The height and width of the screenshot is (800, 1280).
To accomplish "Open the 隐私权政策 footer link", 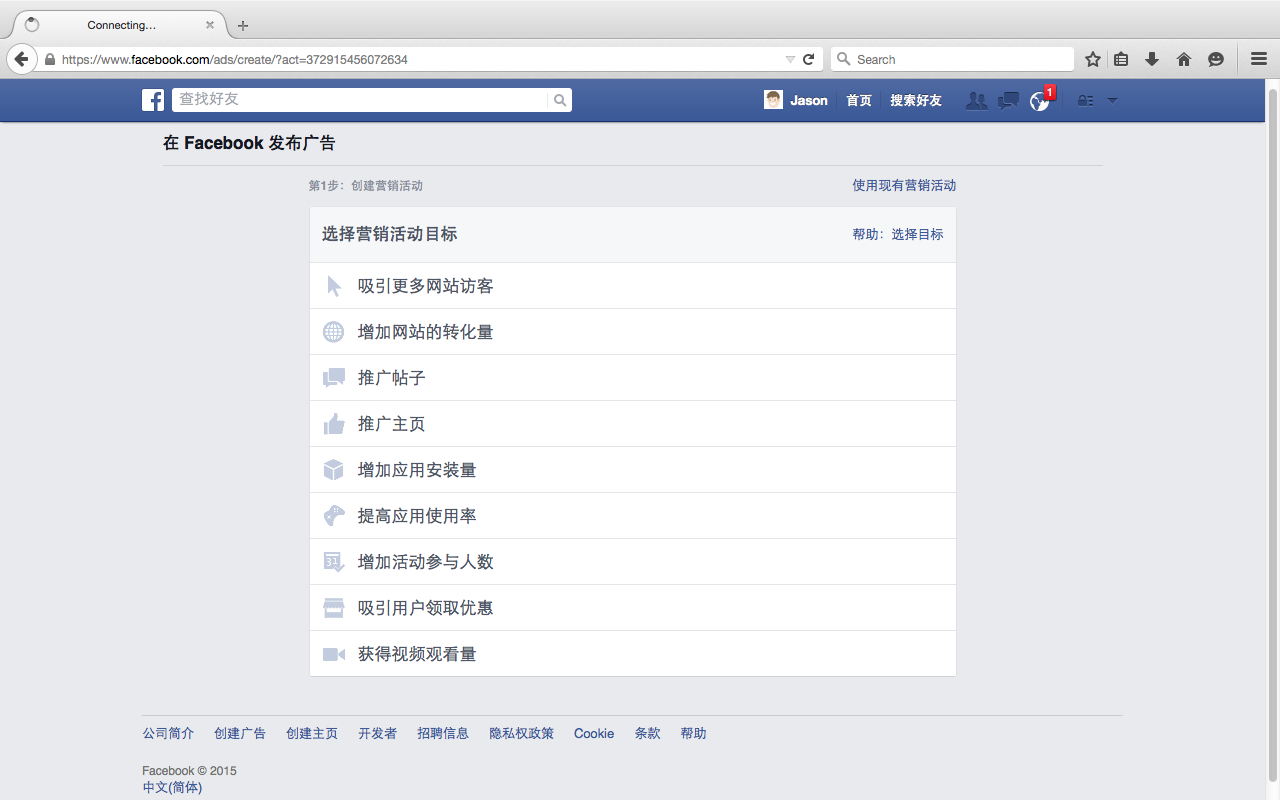I will 522,733.
